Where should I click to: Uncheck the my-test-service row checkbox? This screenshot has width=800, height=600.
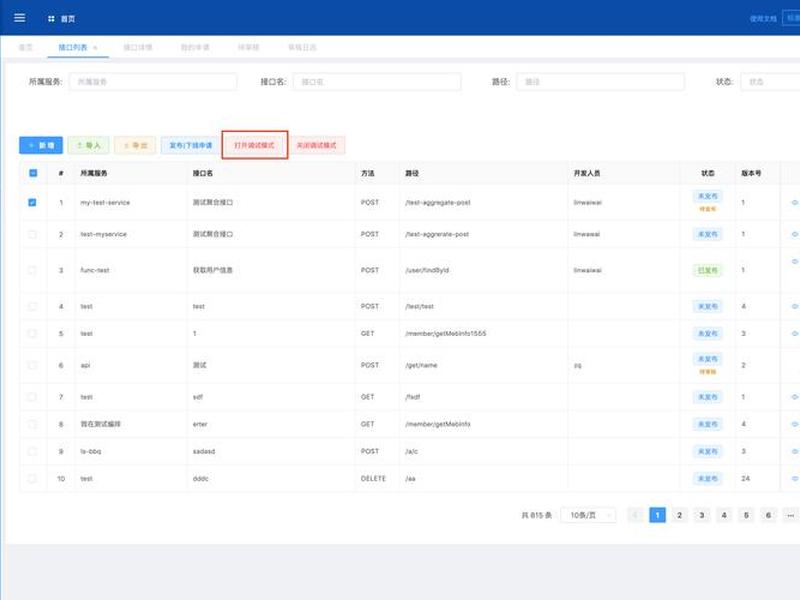(32, 203)
